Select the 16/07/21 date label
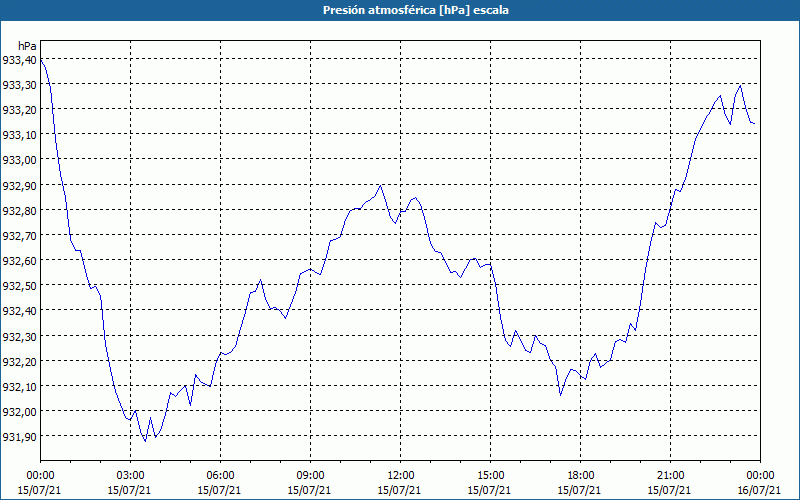Image resolution: width=800 pixels, height=500 pixels. pos(759,490)
